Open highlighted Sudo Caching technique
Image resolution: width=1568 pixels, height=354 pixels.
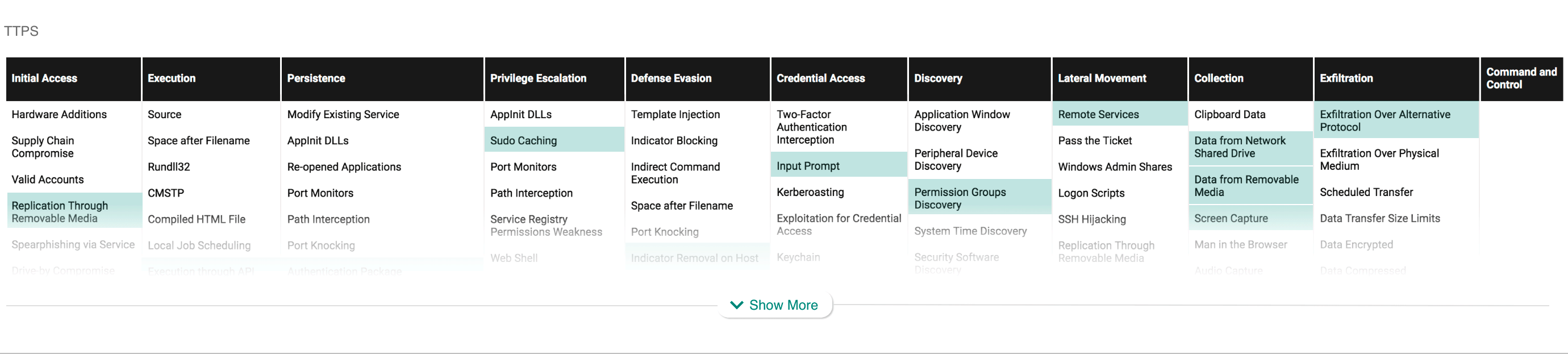[554, 140]
